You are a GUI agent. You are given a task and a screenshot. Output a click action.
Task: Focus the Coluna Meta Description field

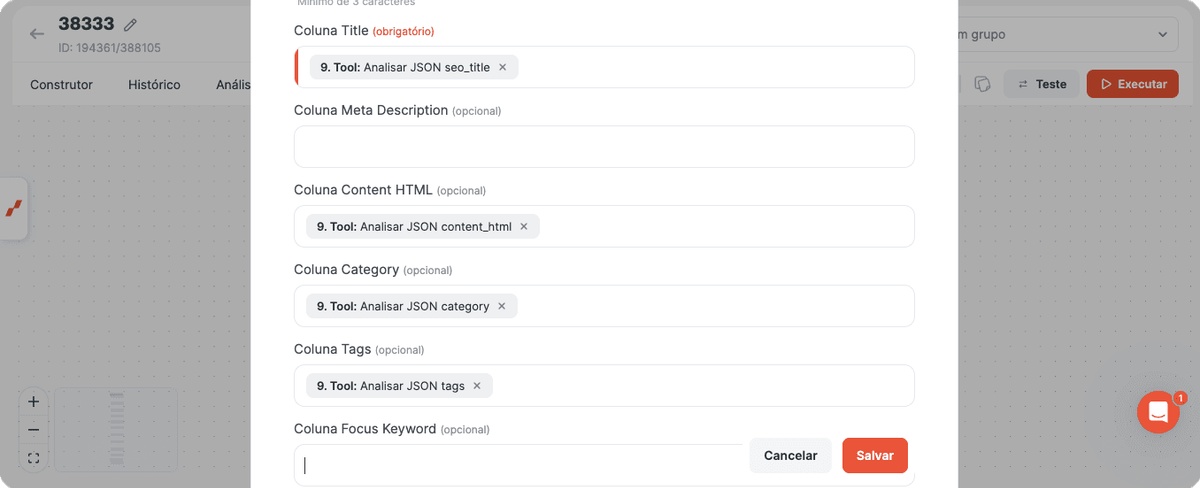pyautogui.click(x=604, y=146)
